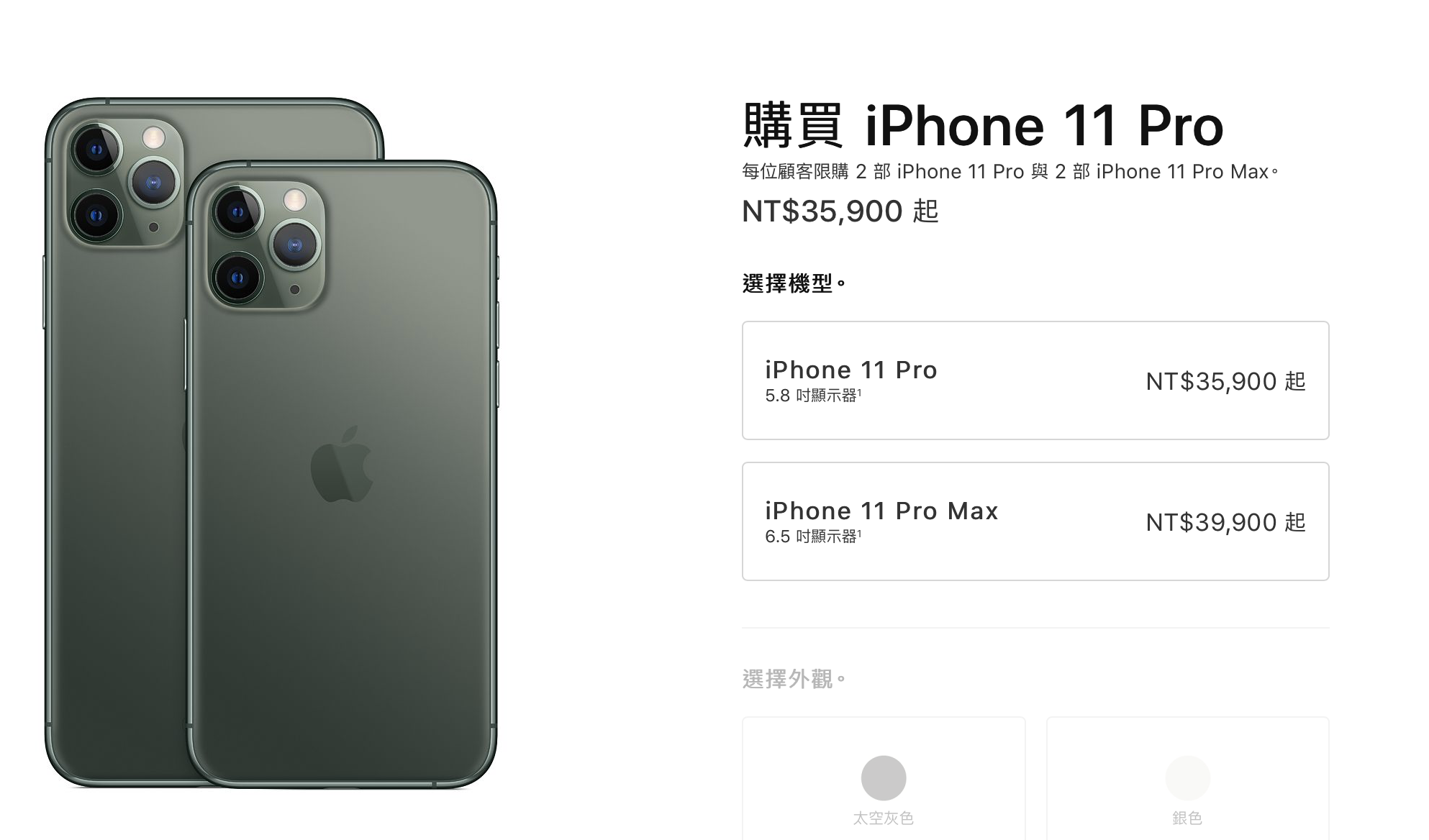The width and height of the screenshot is (1429, 840).
Task: Click the purchase limit notice text
Action: [x=1010, y=172]
